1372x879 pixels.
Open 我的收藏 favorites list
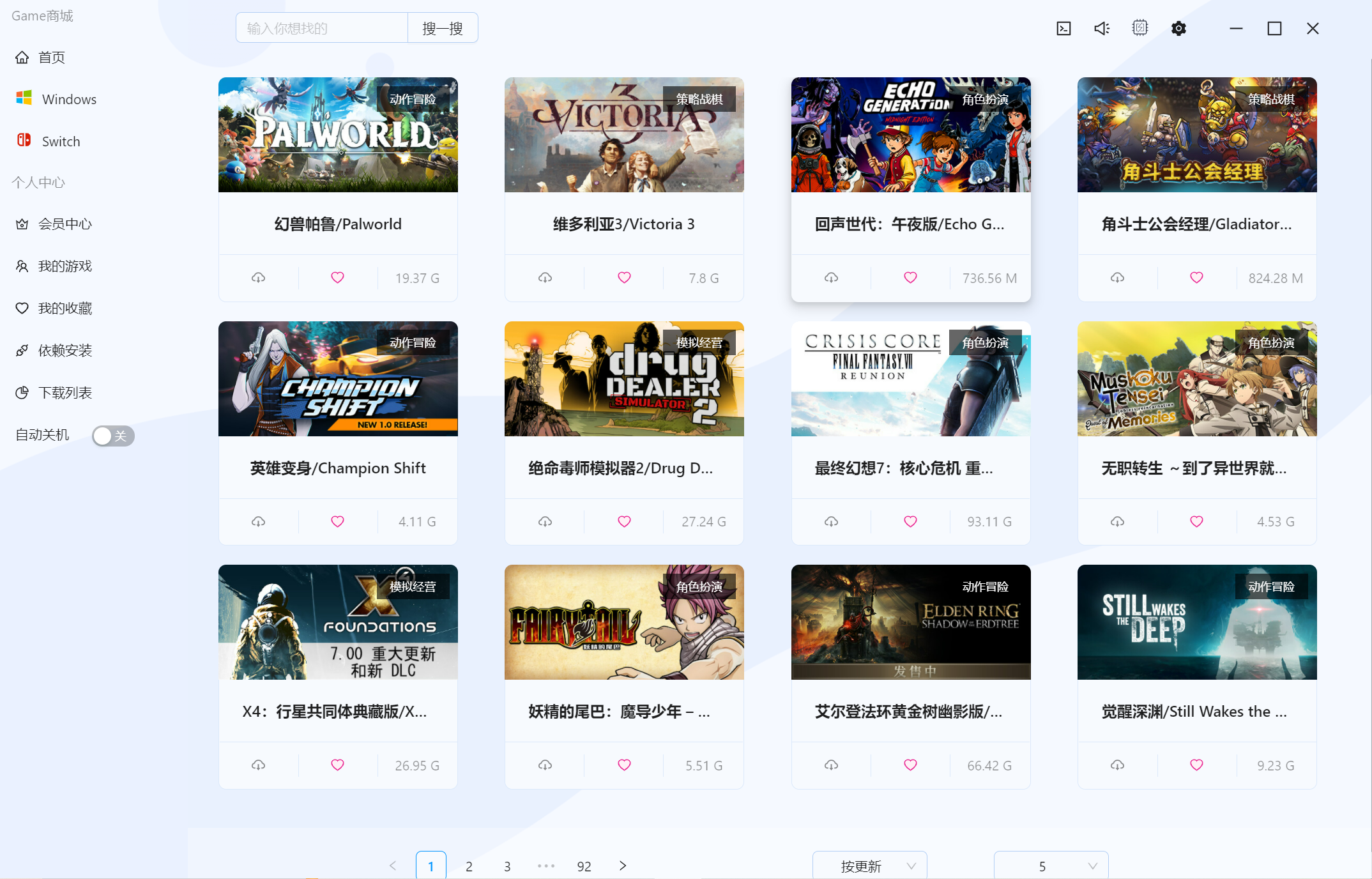pos(54,309)
